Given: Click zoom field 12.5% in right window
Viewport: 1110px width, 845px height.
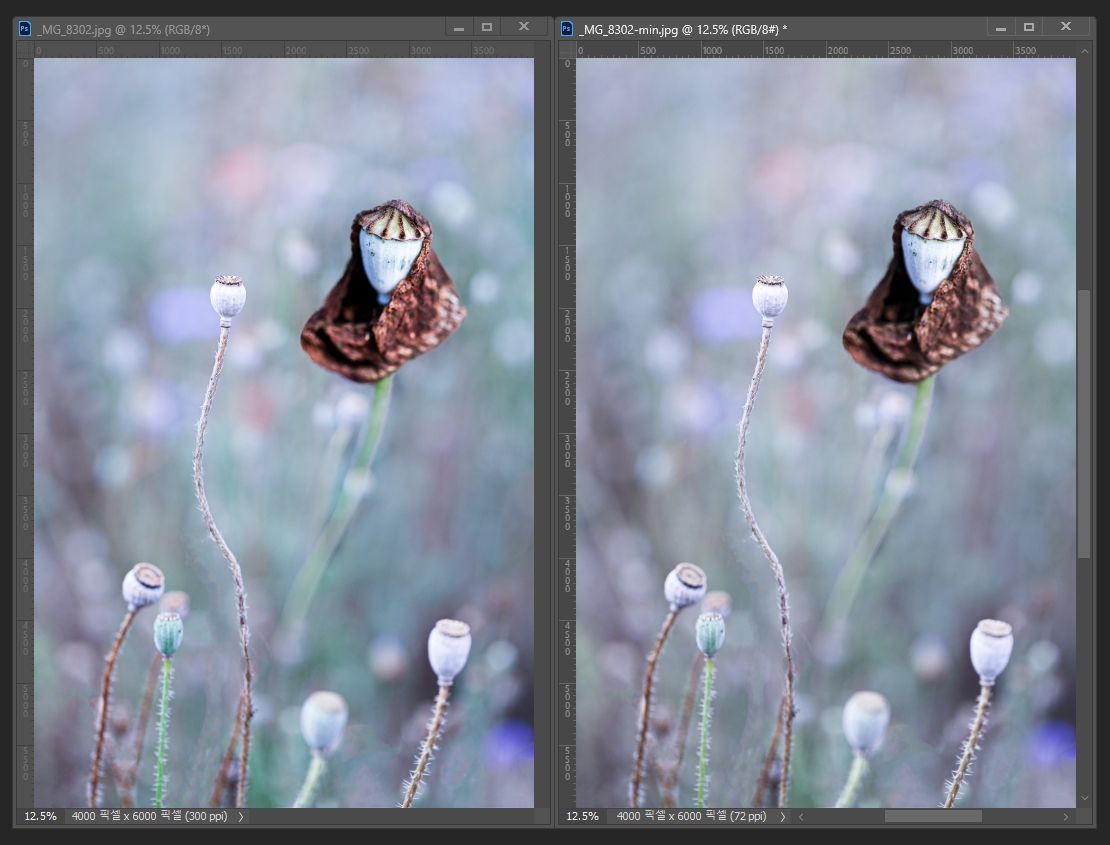Looking at the screenshot, I should pos(583,816).
